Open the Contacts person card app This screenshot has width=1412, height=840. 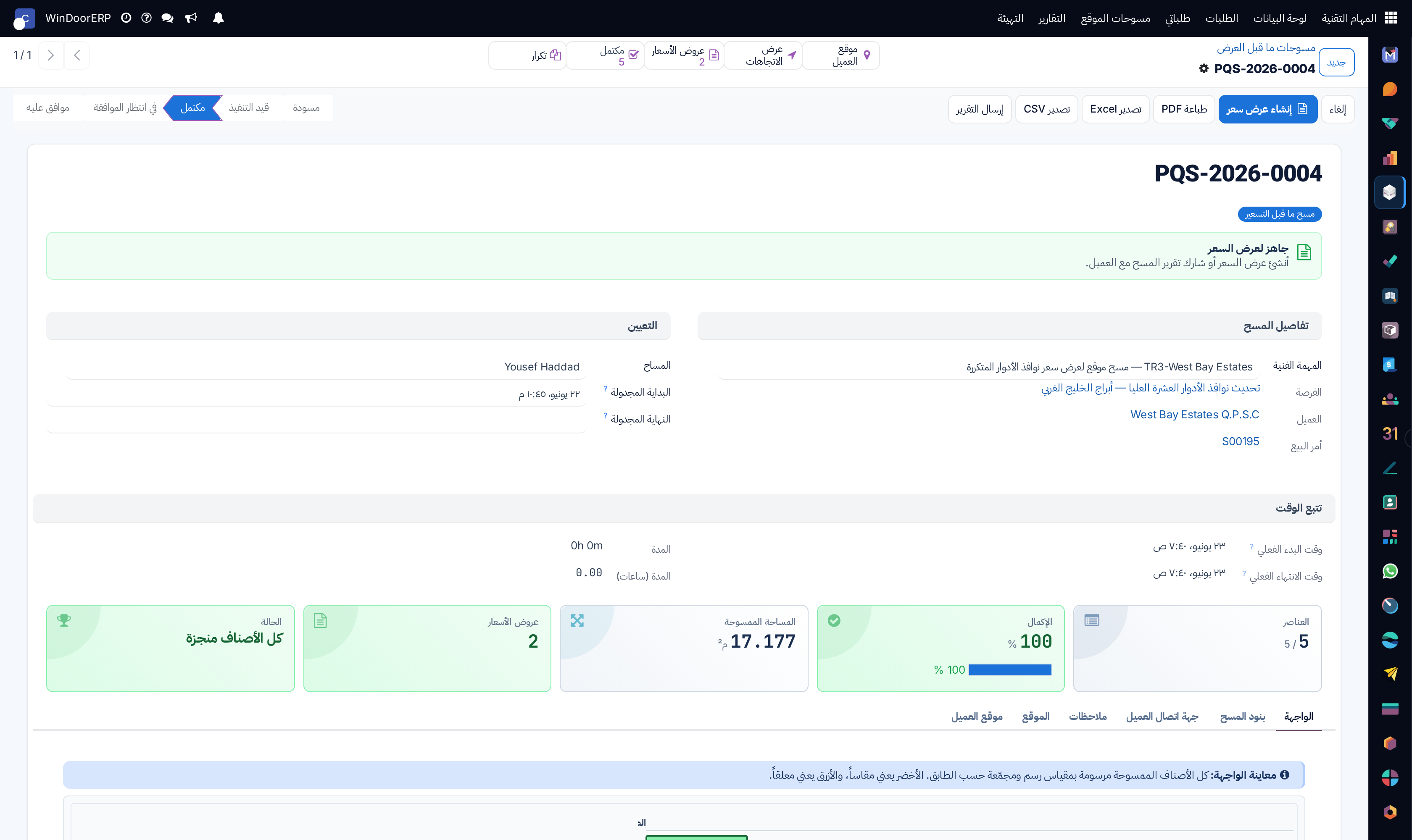coord(1389,502)
